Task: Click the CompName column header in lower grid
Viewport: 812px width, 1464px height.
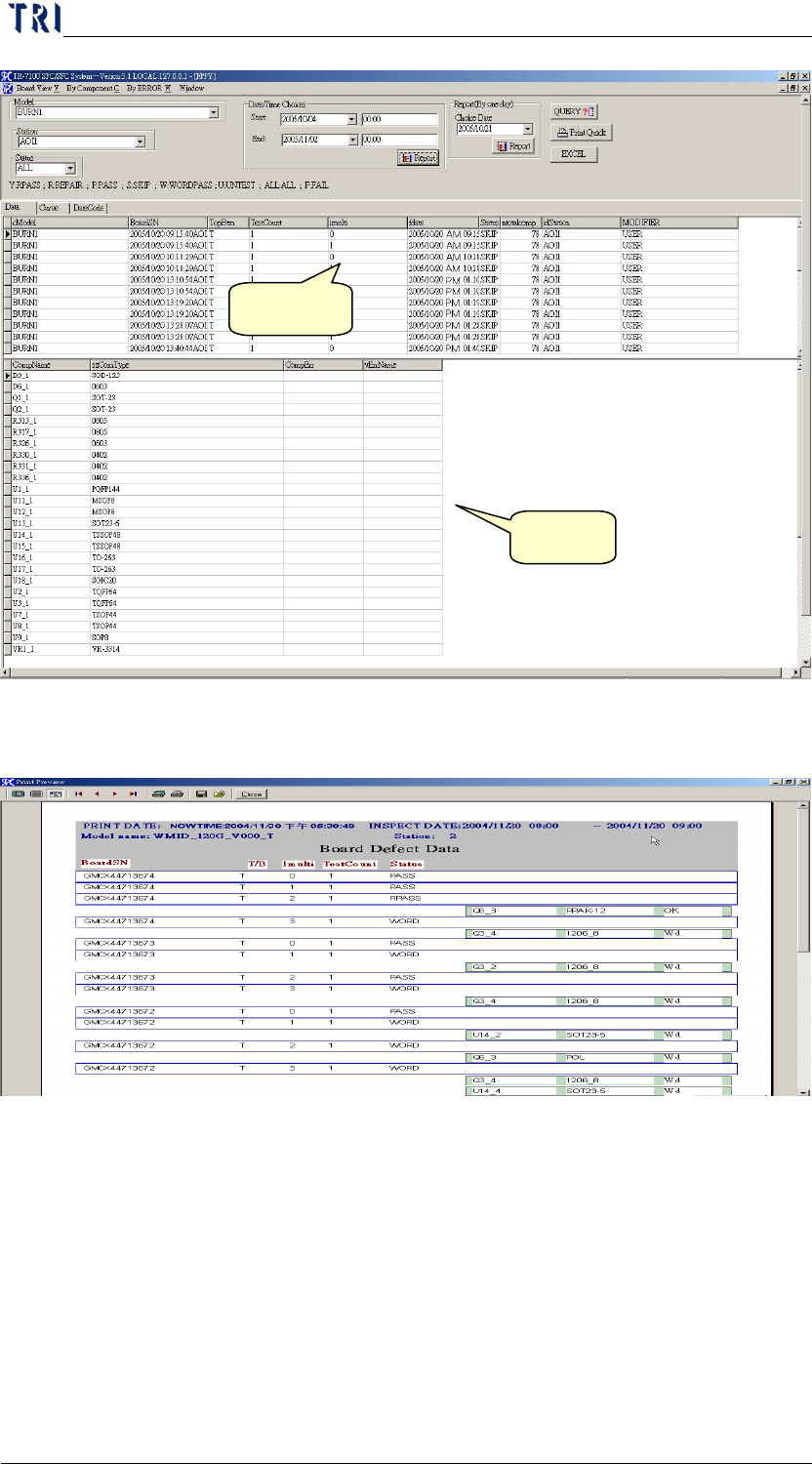Action: [49, 364]
